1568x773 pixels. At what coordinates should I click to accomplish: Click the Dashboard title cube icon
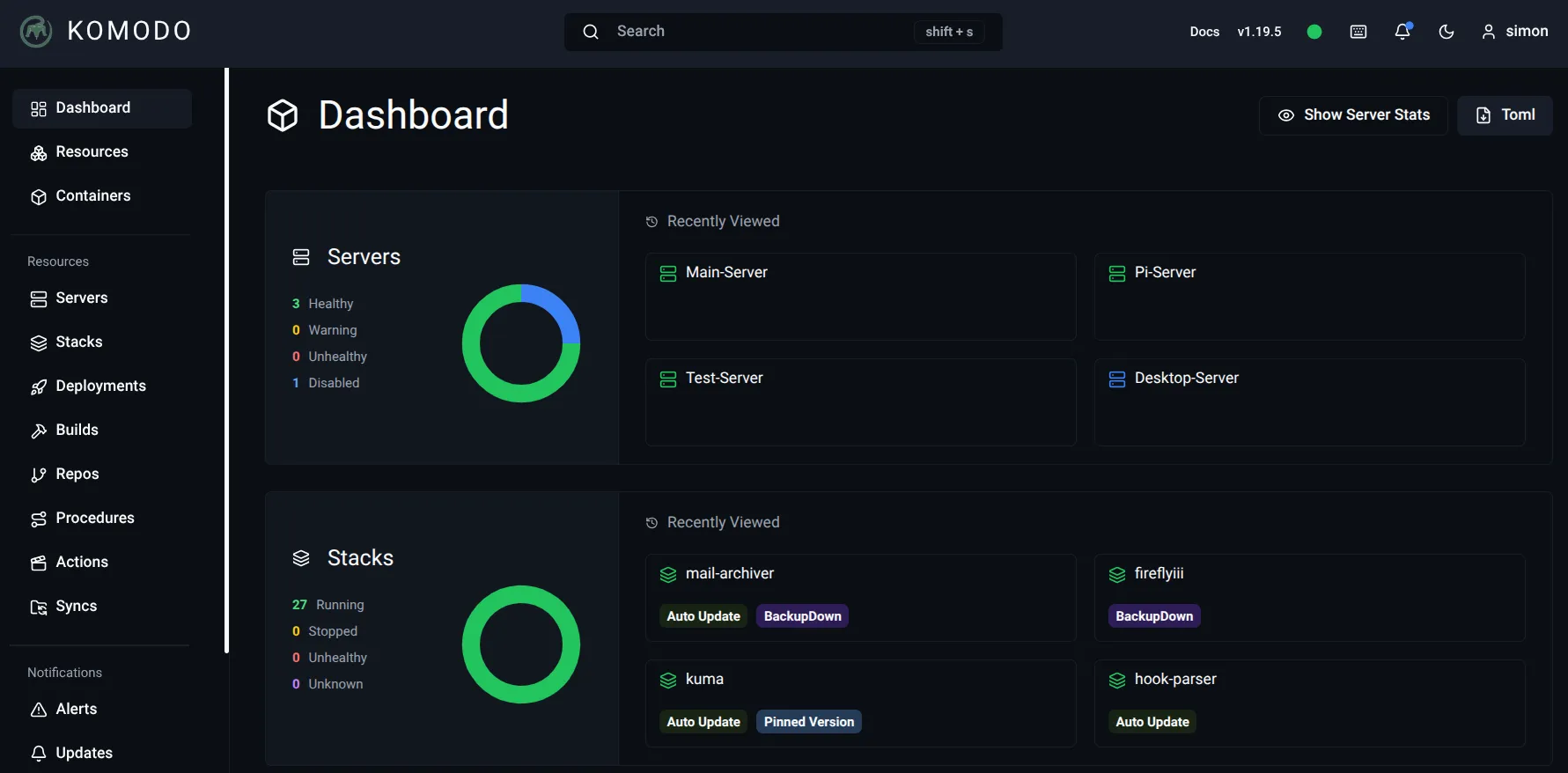pyautogui.click(x=283, y=115)
